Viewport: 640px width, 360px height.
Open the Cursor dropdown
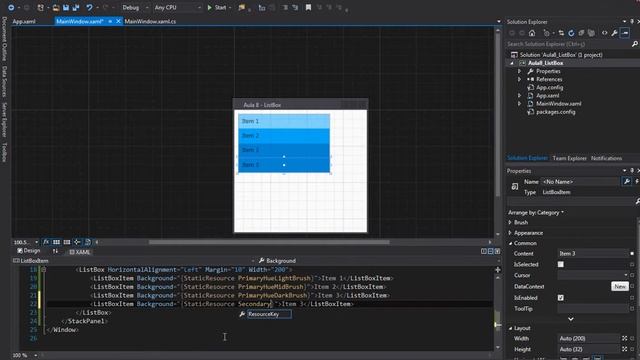(x=592, y=275)
